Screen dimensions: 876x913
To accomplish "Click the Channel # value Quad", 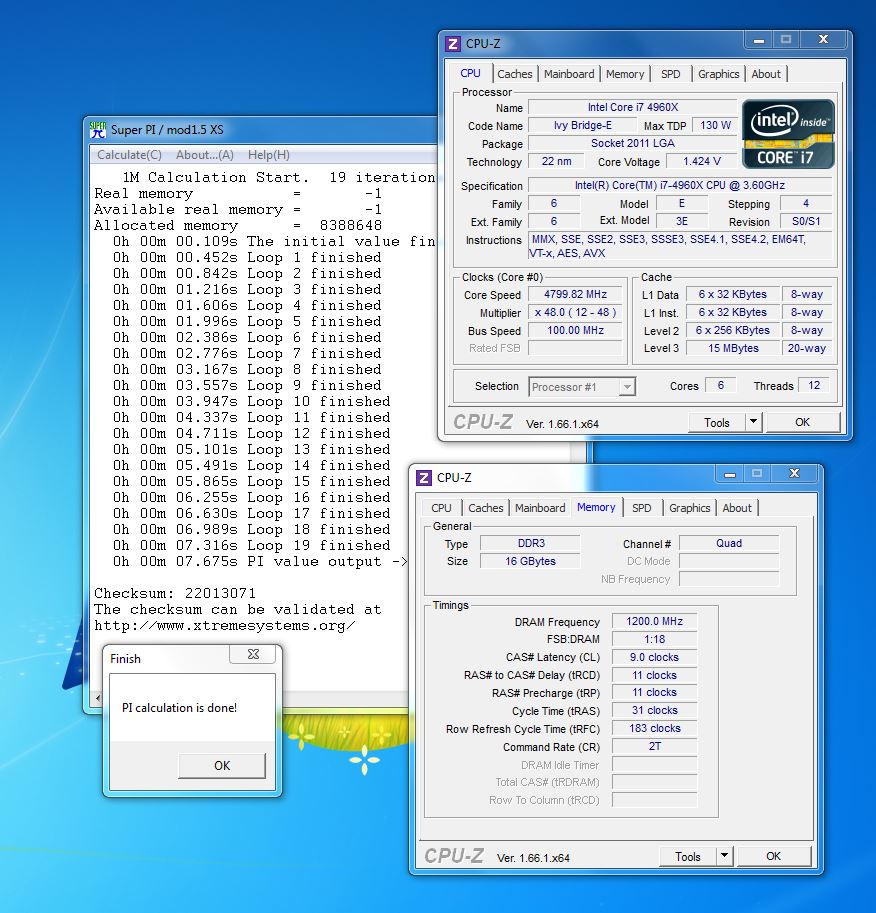I will coord(729,543).
